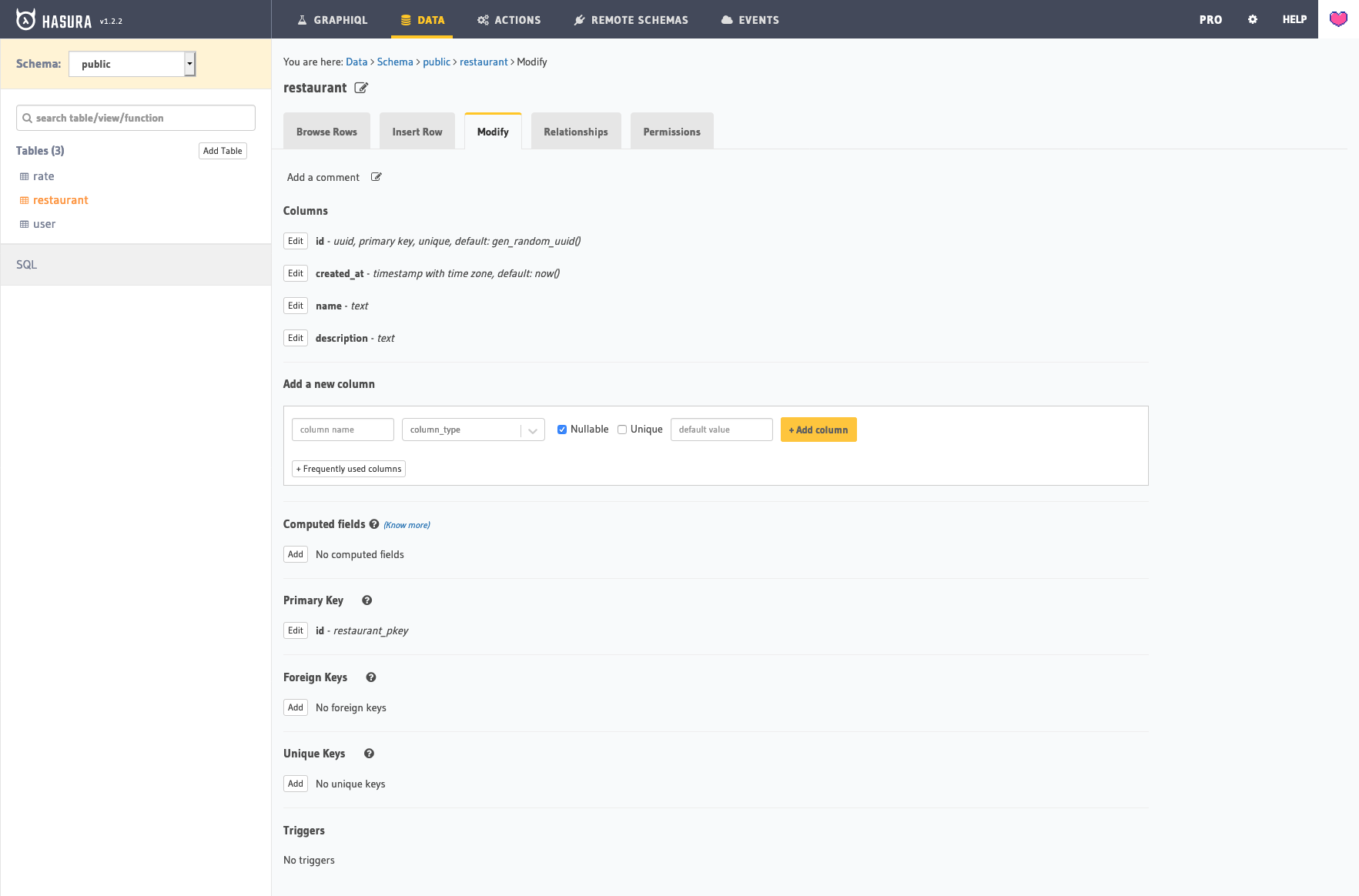The height and width of the screenshot is (896, 1359).
Task: Open the Schema public dropdown
Action: click(x=132, y=64)
